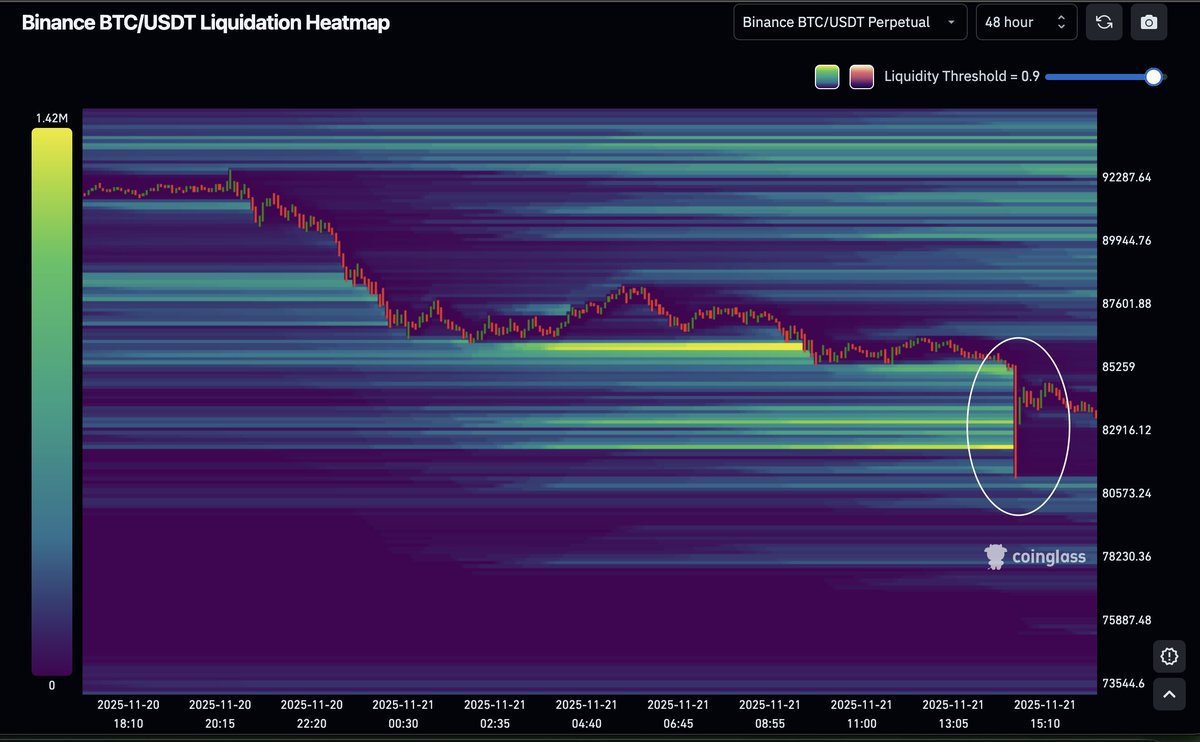This screenshot has height=742, width=1200.
Task: Click the 80573.24 price axis label
Action: (x=1127, y=493)
